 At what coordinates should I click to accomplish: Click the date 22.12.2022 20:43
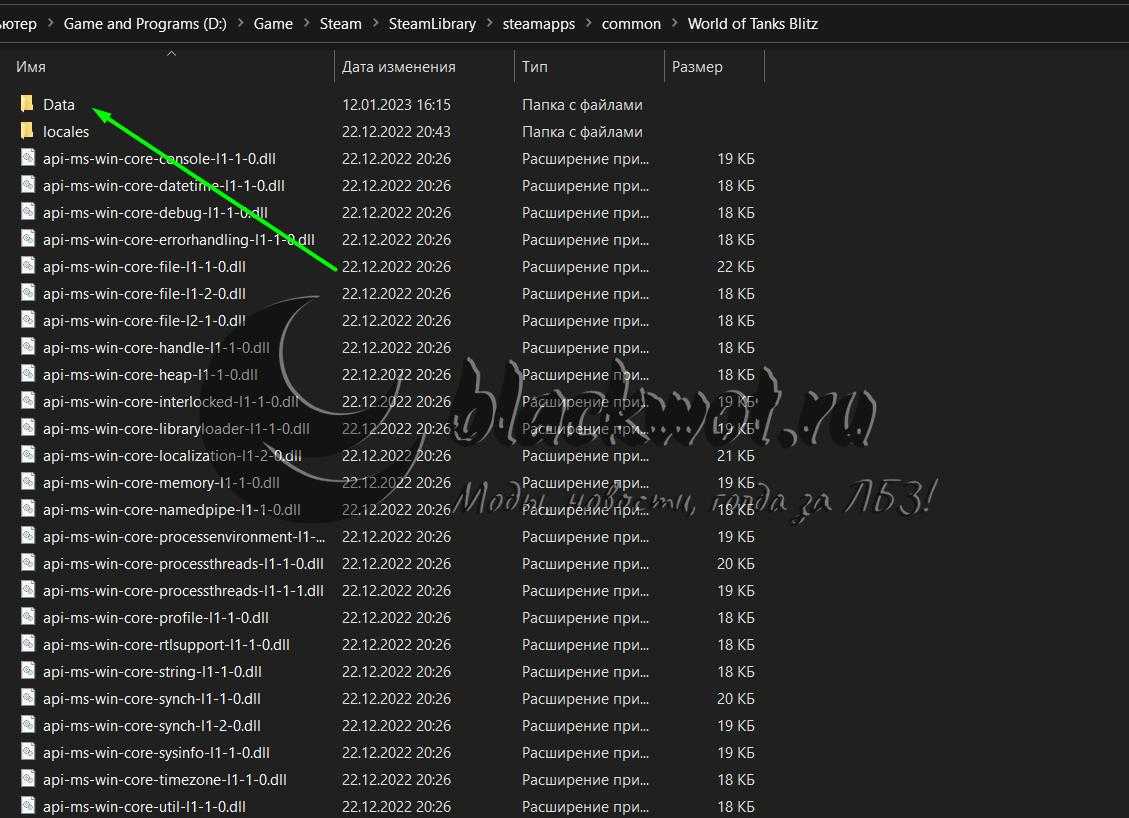tap(396, 132)
